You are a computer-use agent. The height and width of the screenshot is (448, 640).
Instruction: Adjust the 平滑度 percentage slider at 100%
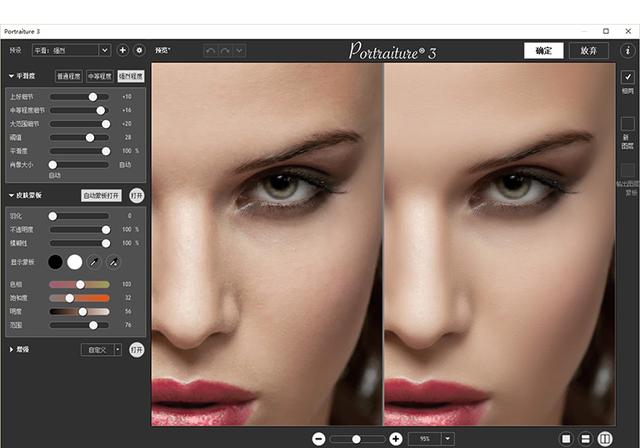point(80,151)
